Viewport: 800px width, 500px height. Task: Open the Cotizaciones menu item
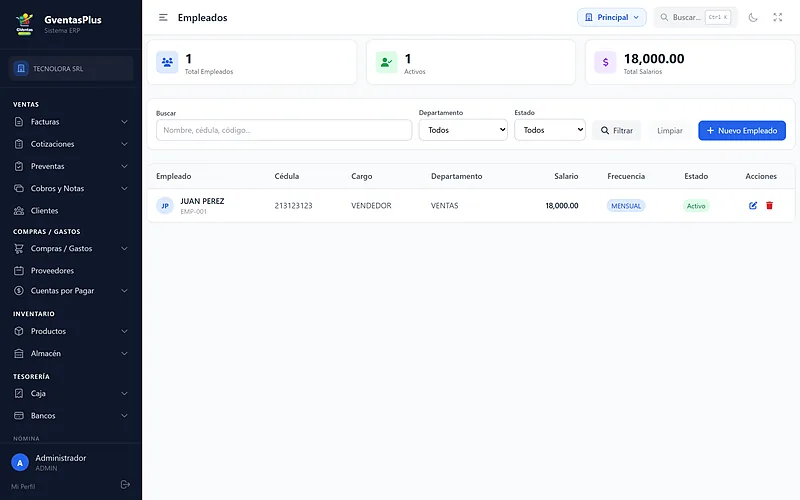71,144
